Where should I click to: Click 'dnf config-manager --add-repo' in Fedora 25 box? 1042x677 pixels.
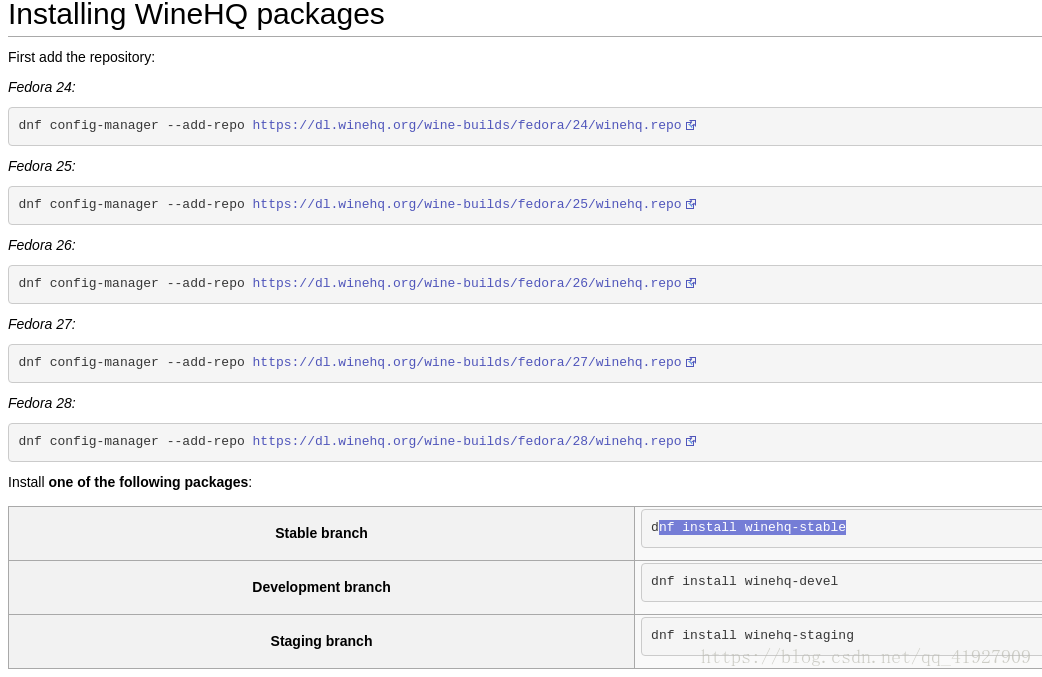(132, 204)
